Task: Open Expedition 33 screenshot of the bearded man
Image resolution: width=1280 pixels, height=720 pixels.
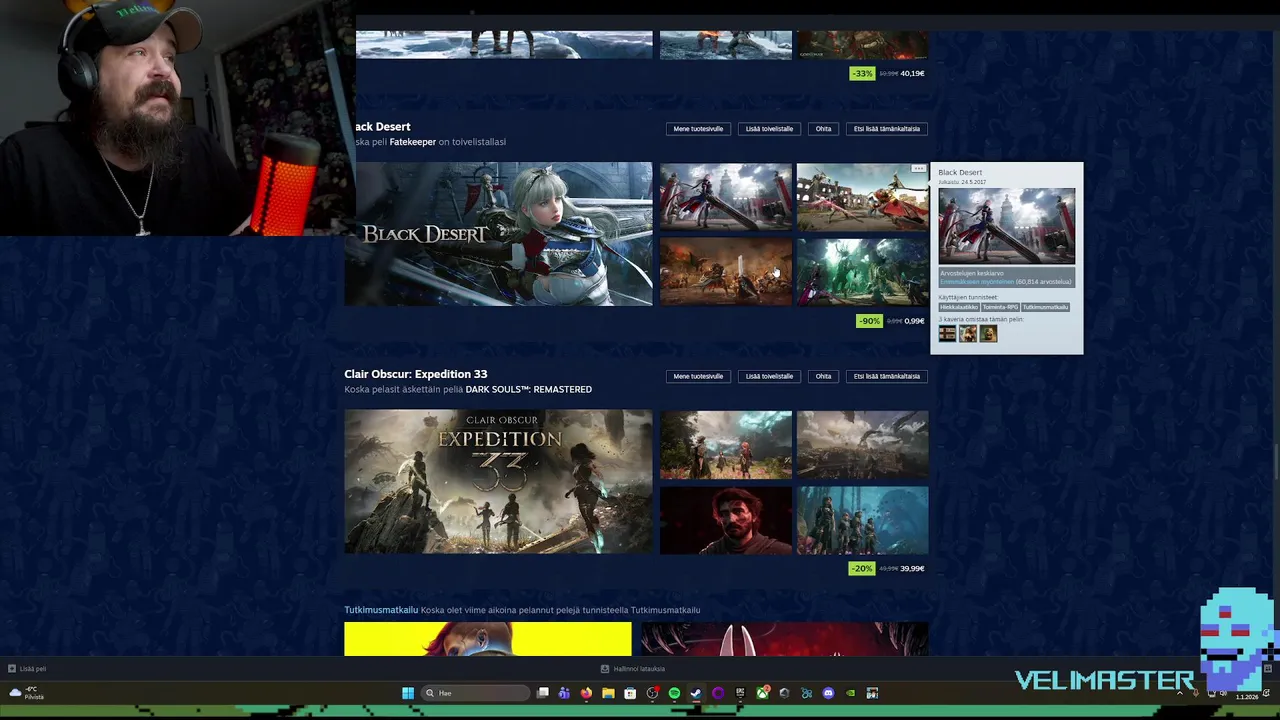Action: pos(725,520)
